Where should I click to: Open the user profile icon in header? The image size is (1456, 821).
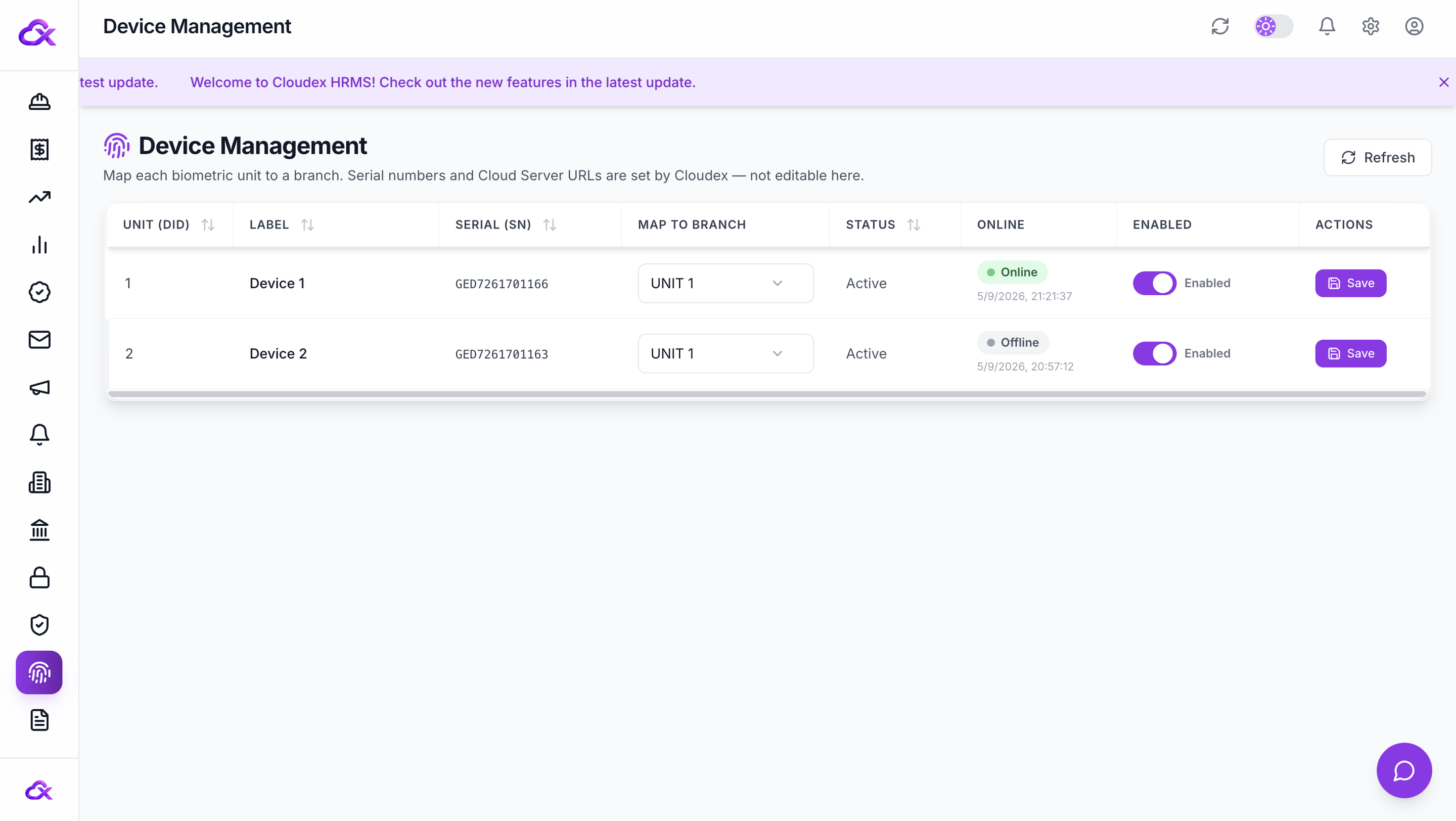click(1414, 27)
